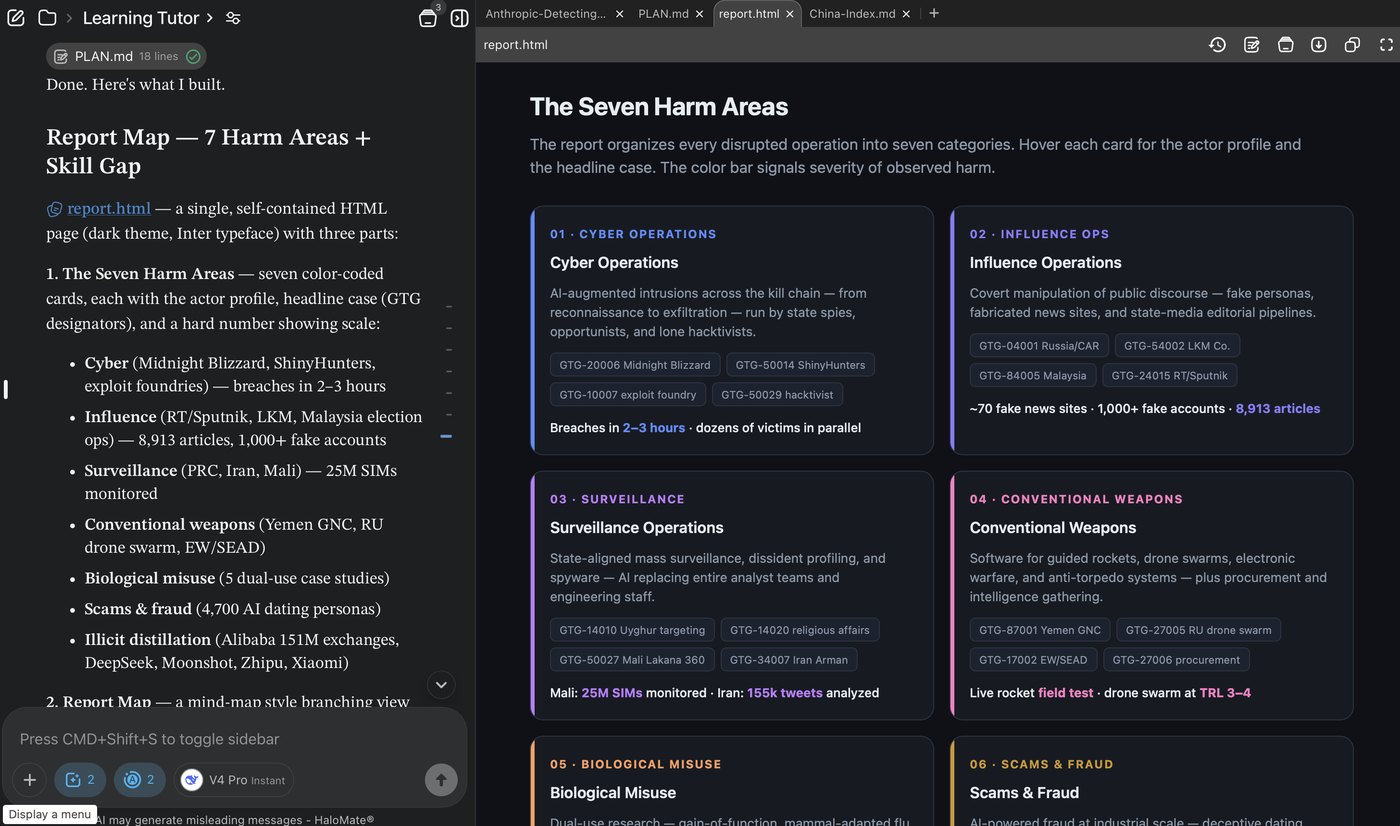The width and height of the screenshot is (1400, 826).
Task: Switch to the PLAN.md tab
Action: pyautogui.click(x=663, y=14)
